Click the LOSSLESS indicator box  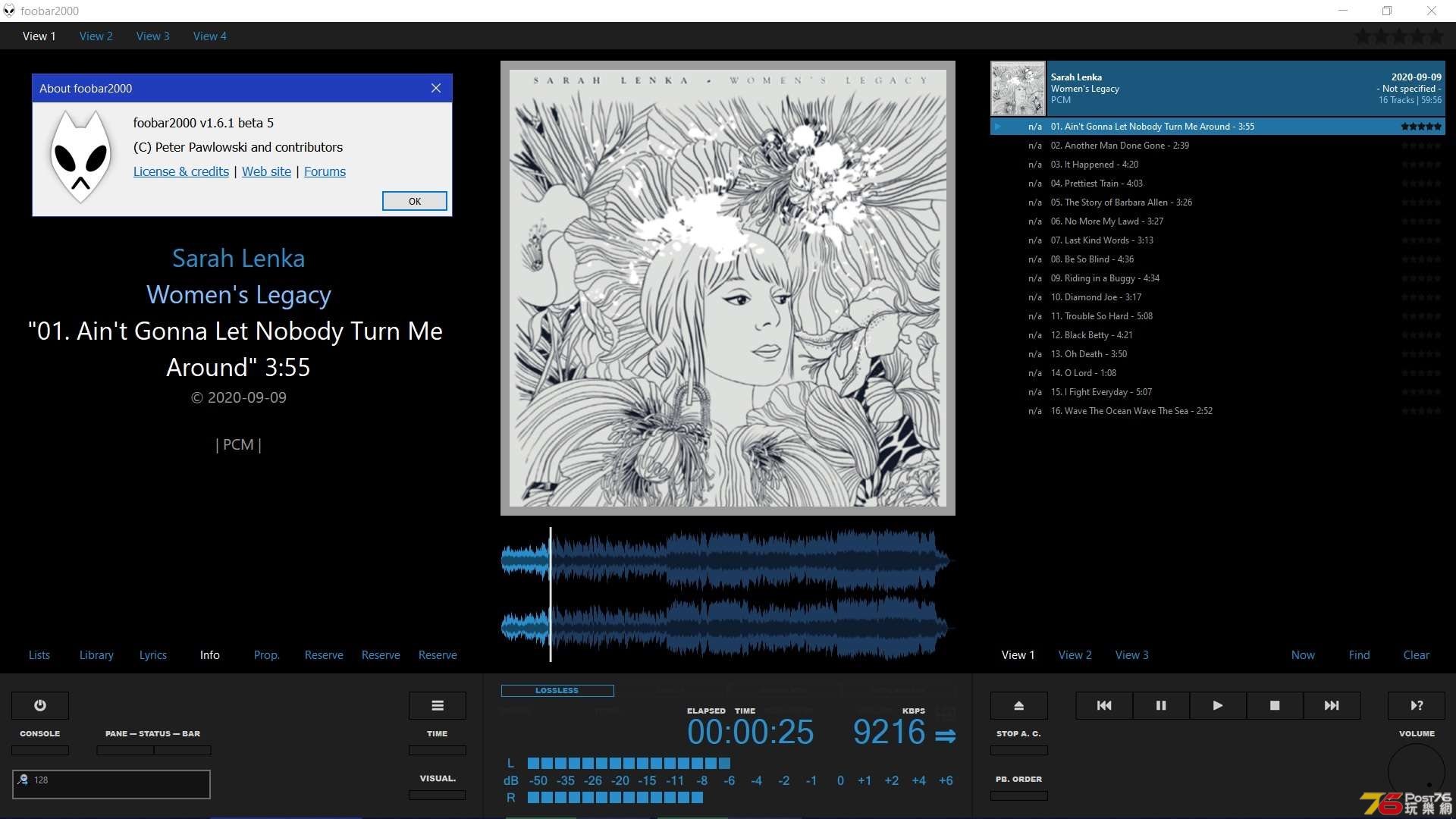(557, 690)
